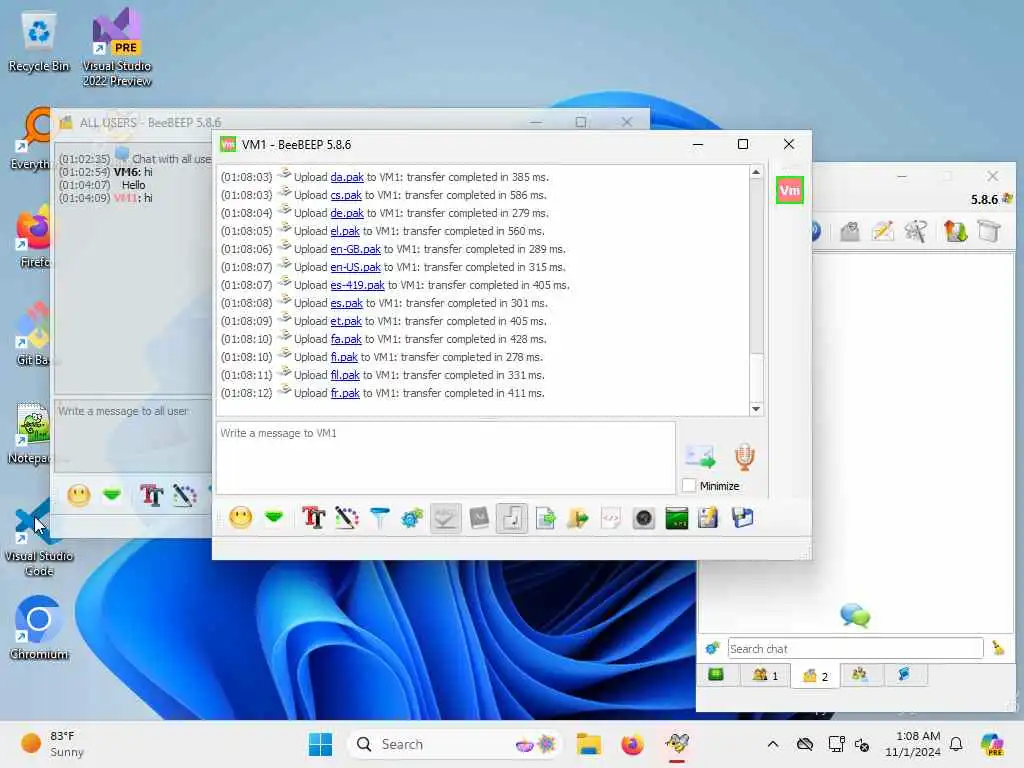Switch to the groups tab in main window
The height and width of the screenshot is (768, 1024).
point(859,674)
